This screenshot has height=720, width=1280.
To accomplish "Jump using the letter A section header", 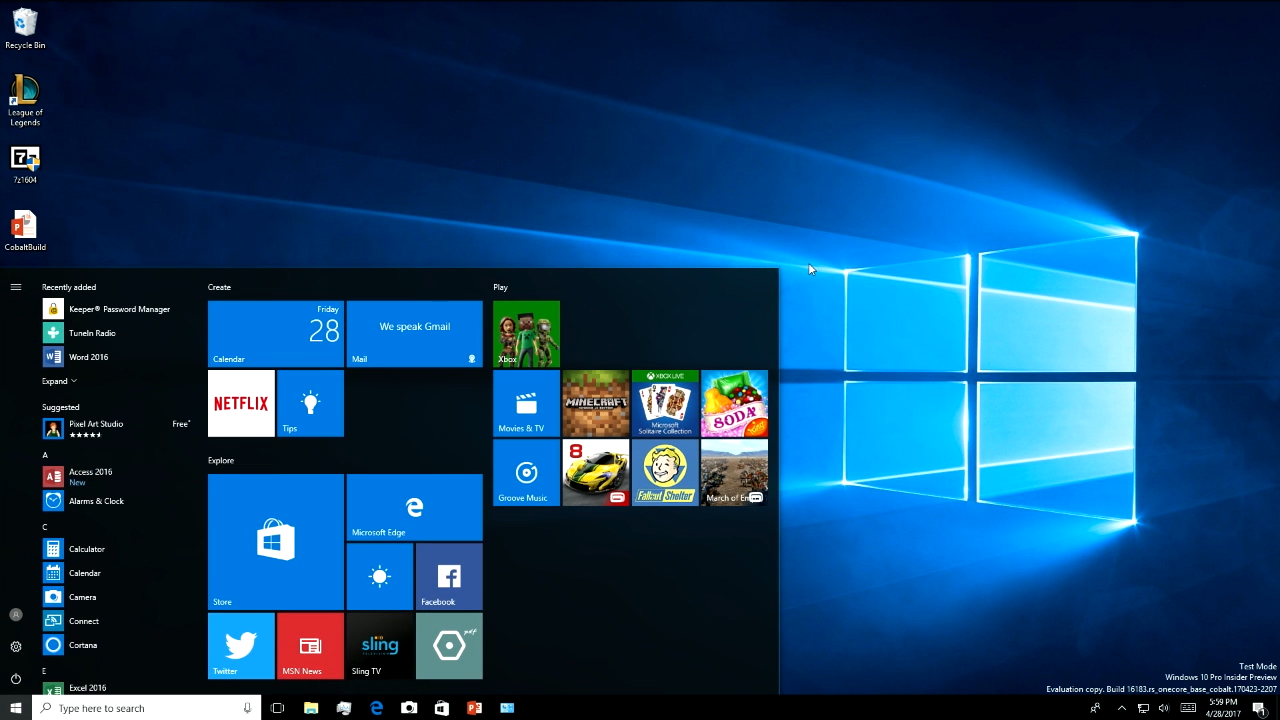I will tap(45, 455).
